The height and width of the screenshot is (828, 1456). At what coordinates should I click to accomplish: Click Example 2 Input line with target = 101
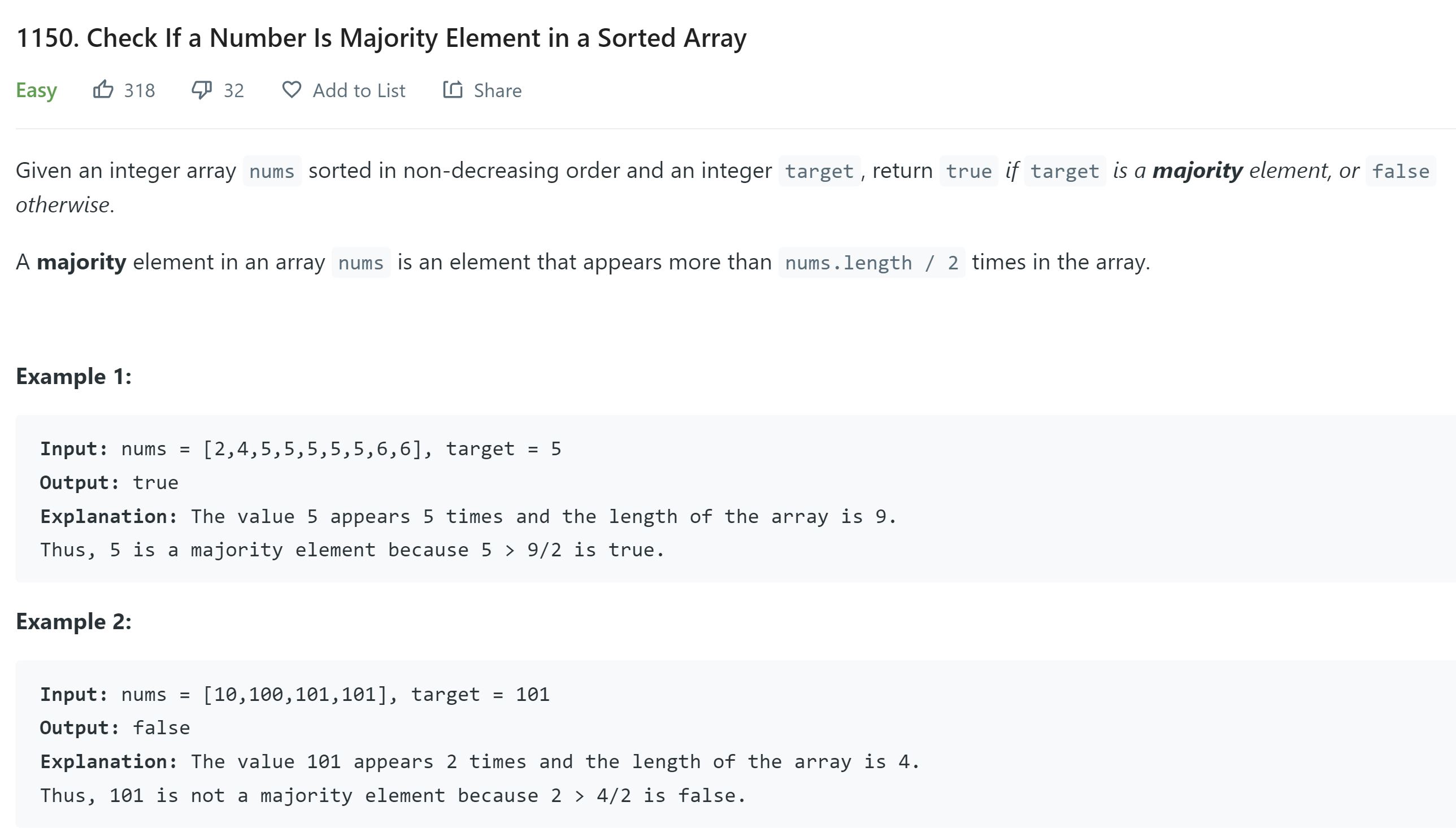[x=294, y=694]
